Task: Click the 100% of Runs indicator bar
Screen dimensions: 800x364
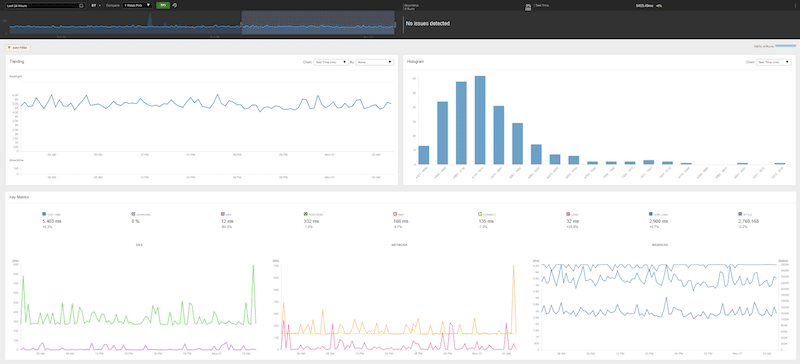Action: click(786, 46)
